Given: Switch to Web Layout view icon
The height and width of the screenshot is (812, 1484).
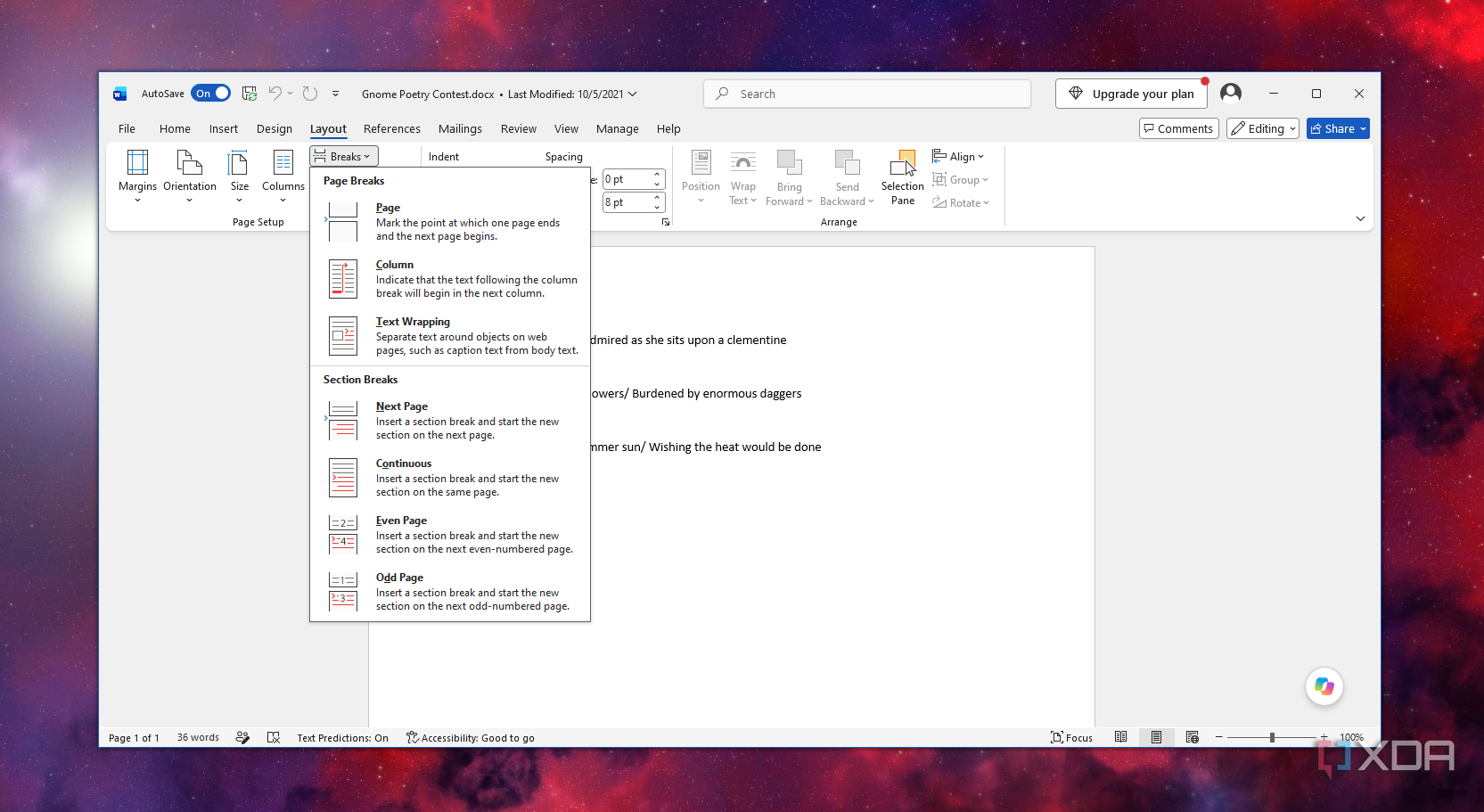Looking at the screenshot, I should (1192, 737).
